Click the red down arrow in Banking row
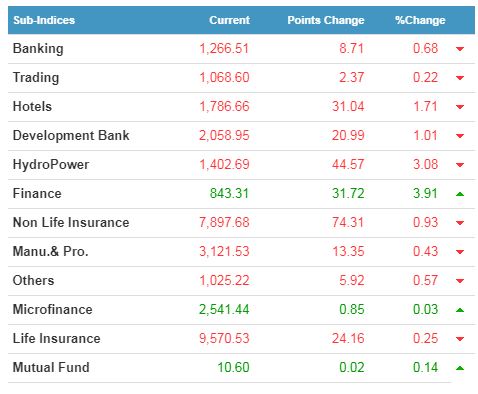The height and width of the screenshot is (394, 478). 460,49
